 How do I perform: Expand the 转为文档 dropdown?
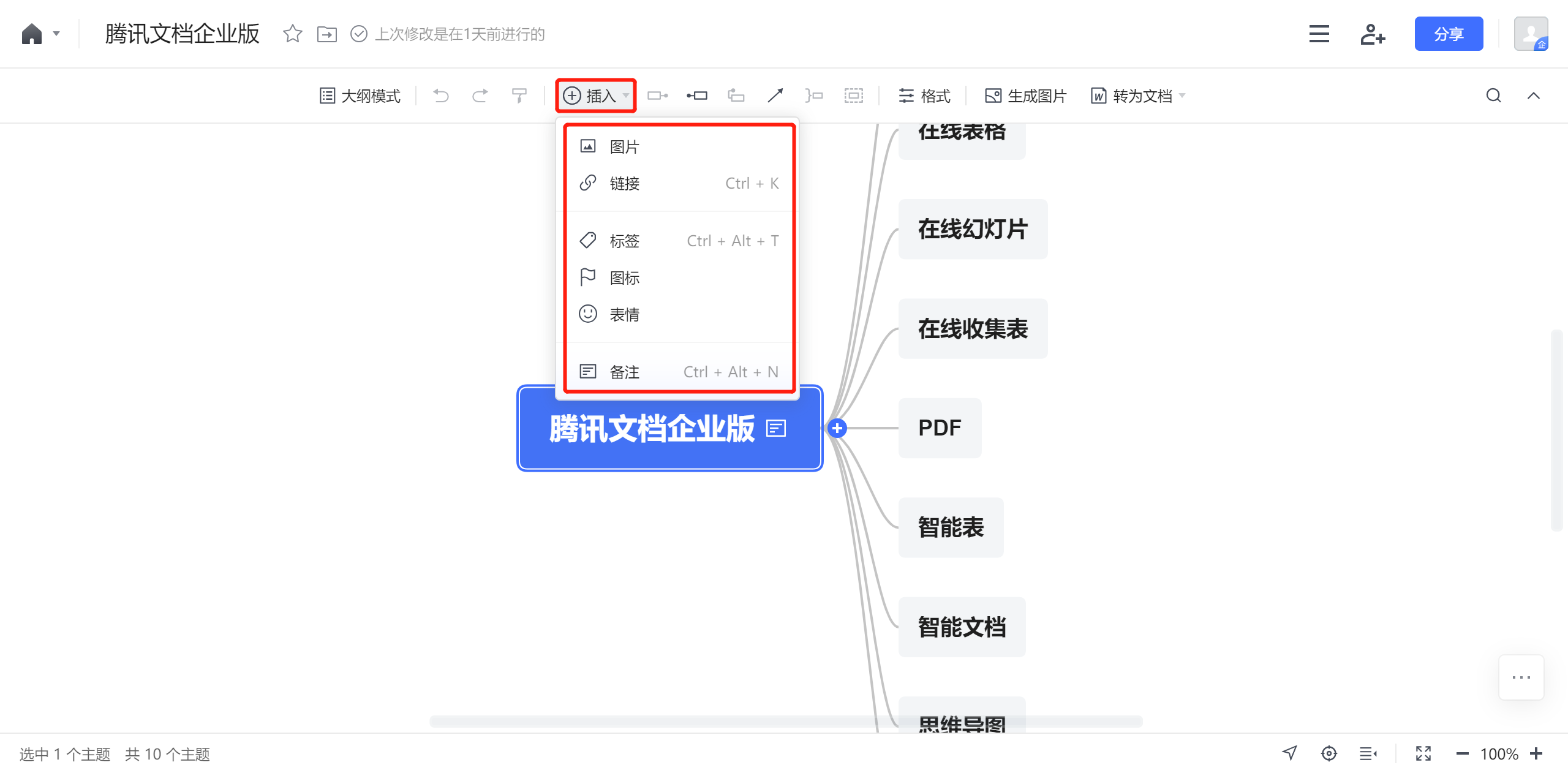coord(1182,96)
